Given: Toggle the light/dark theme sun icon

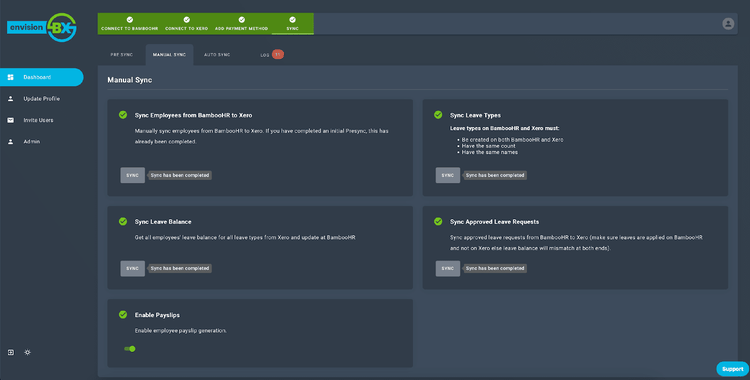Looking at the screenshot, I should (27, 352).
